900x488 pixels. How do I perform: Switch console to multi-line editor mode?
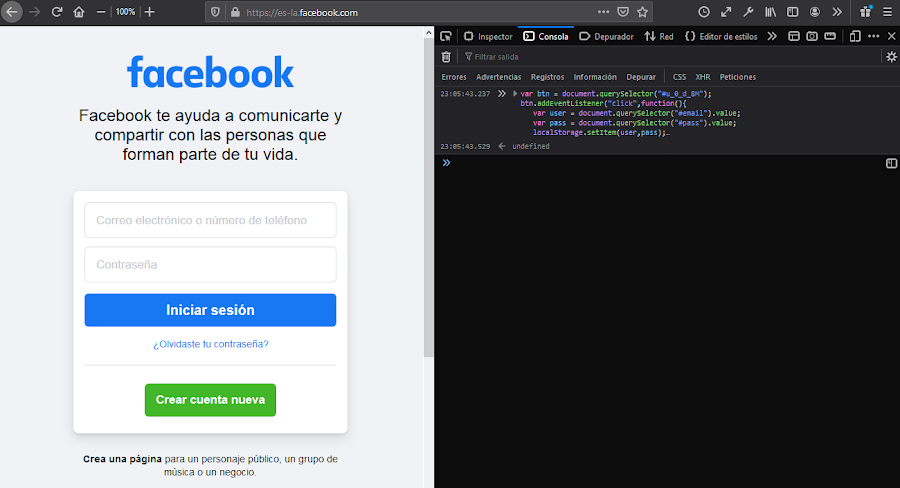coord(891,164)
